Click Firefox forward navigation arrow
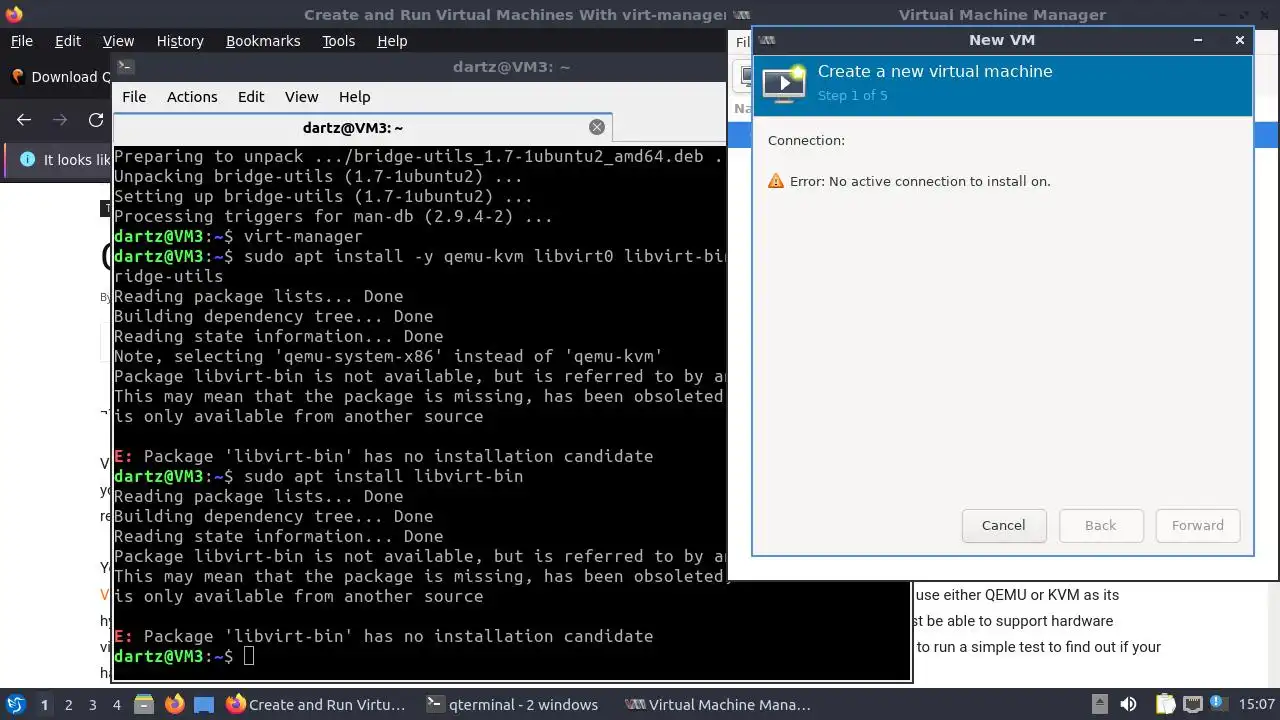 point(60,120)
